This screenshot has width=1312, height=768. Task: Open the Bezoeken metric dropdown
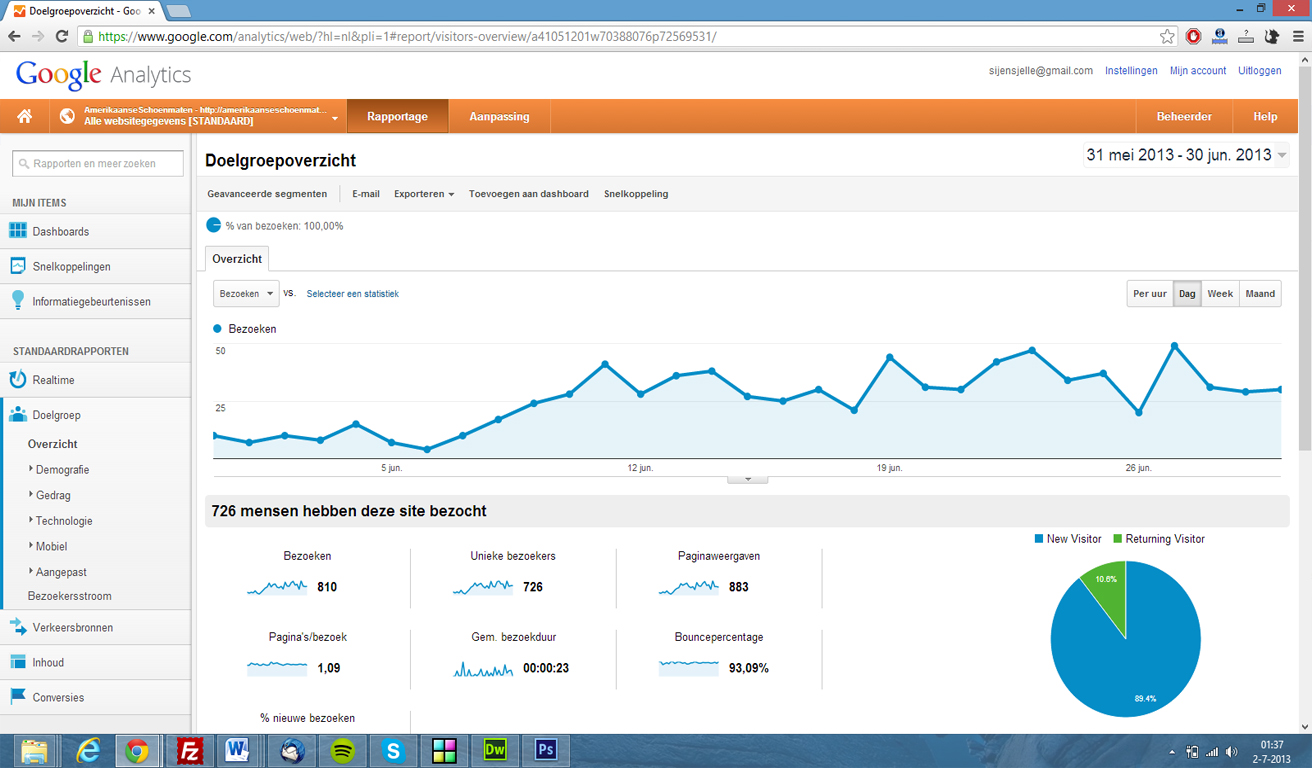pos(246,294)
